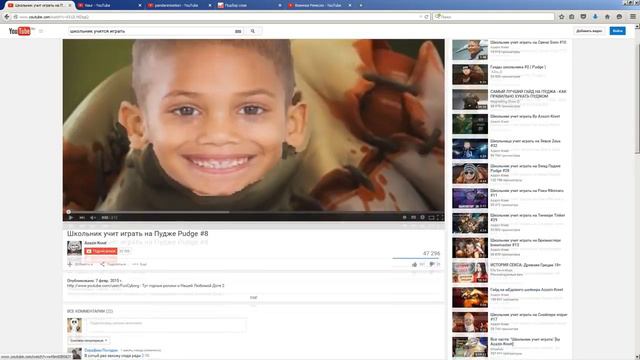Click the thumbs-down dislike icon
The width and height of the screenshot is (640, 360).
[432, 264]
